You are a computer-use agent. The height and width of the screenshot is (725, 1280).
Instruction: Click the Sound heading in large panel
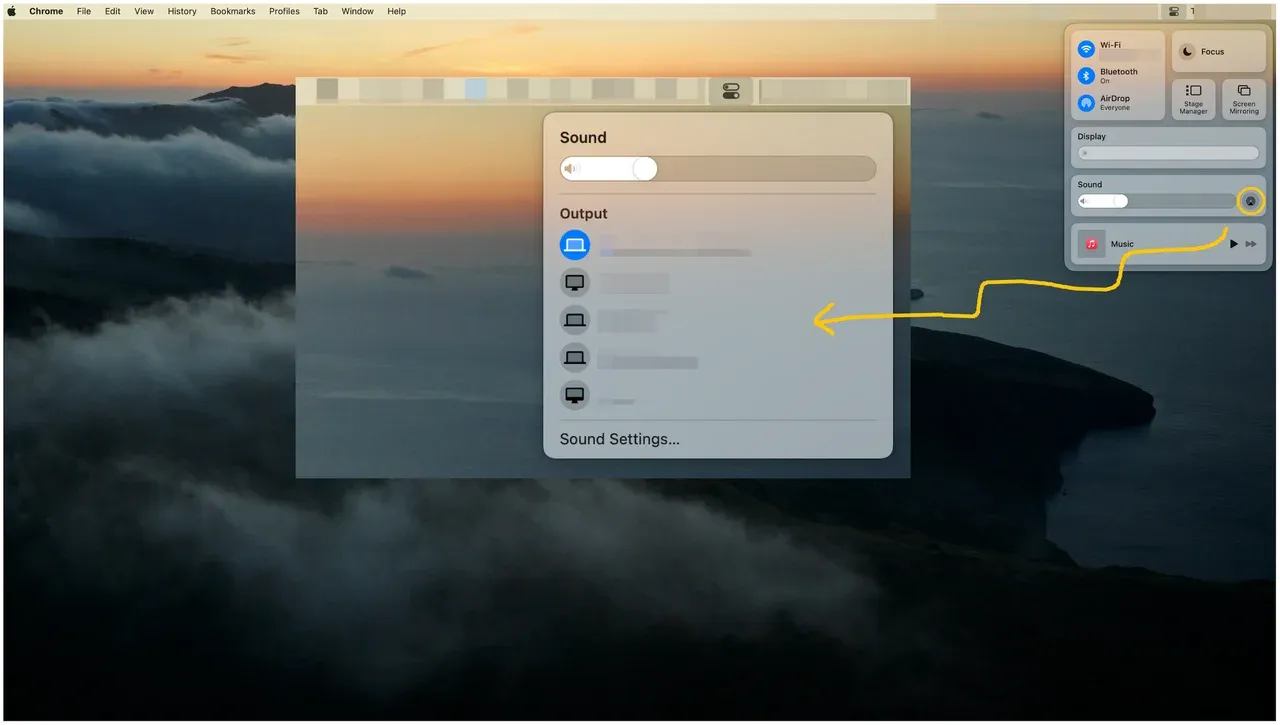(583, 138)
